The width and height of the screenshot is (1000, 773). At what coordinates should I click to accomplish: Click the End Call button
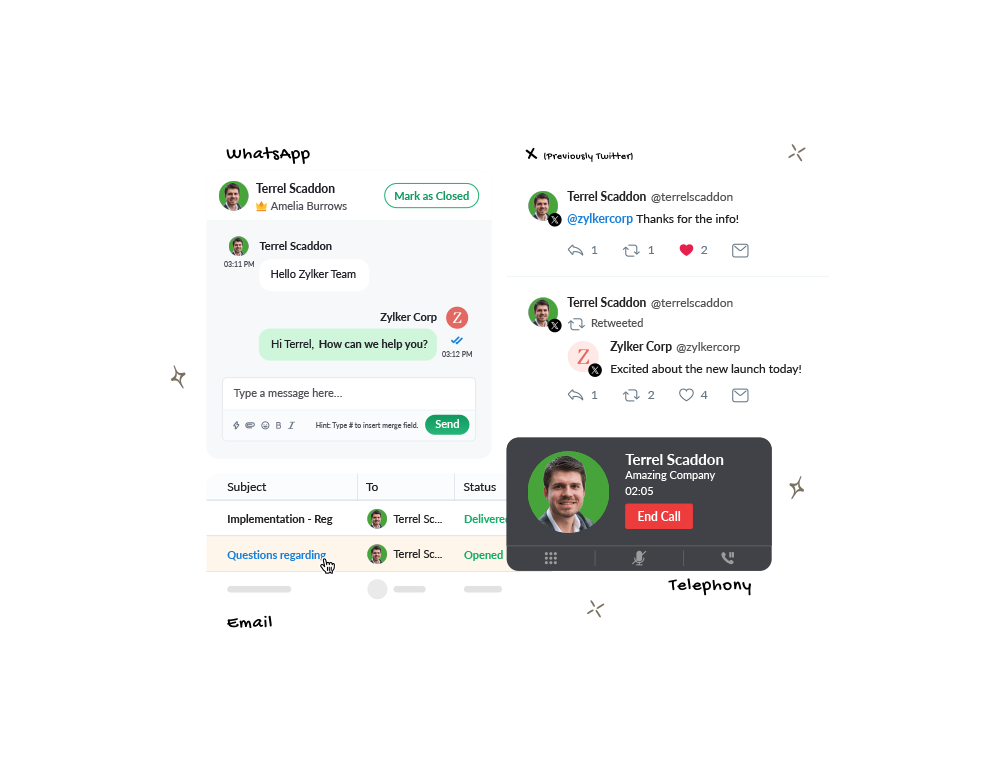659,516
